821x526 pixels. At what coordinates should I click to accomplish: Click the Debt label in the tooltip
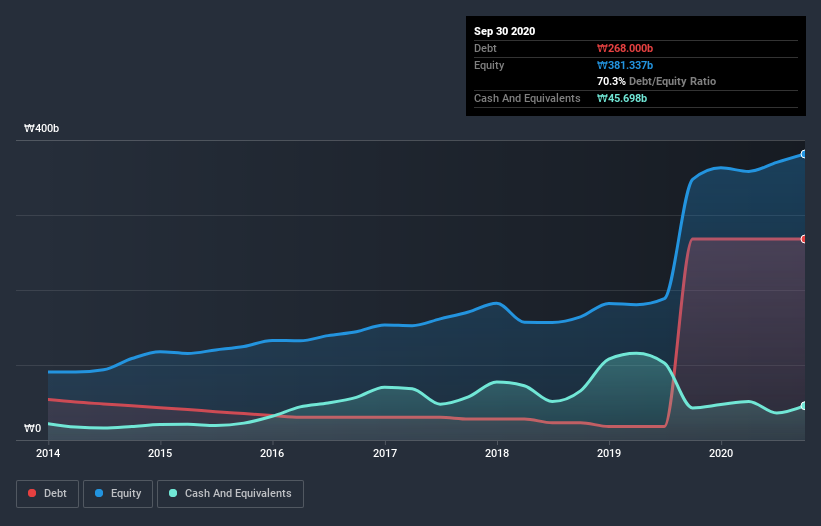[485, 48]
